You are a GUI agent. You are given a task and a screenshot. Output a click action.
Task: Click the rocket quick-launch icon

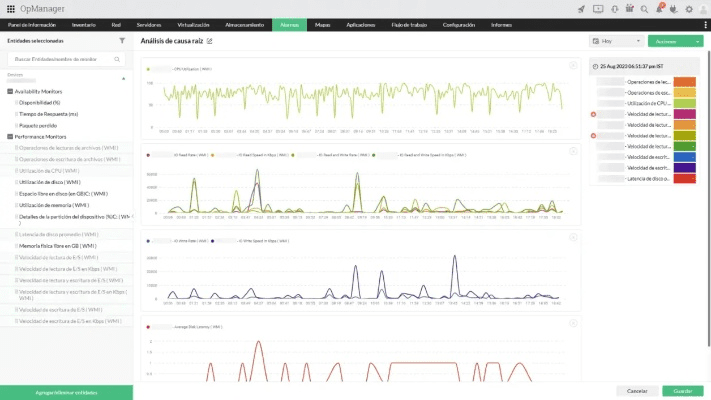(582, 9)
